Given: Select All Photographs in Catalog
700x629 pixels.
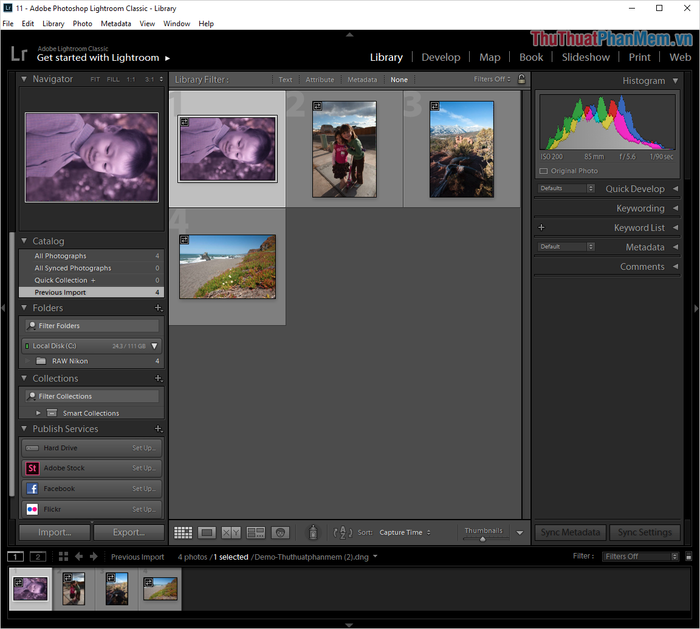Looking at the screenshot, I should [x=92, y=256].
